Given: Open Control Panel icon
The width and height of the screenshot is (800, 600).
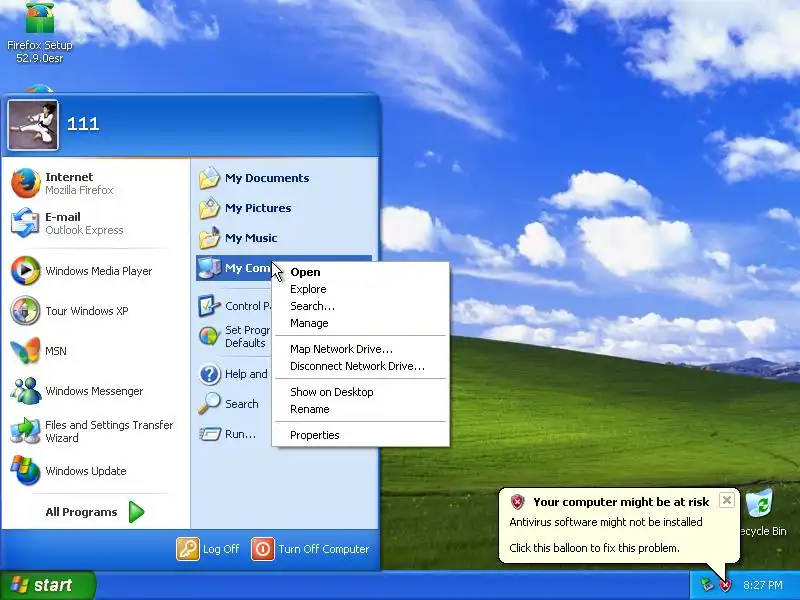Looking at the screenshot, I should click(209, 306).
